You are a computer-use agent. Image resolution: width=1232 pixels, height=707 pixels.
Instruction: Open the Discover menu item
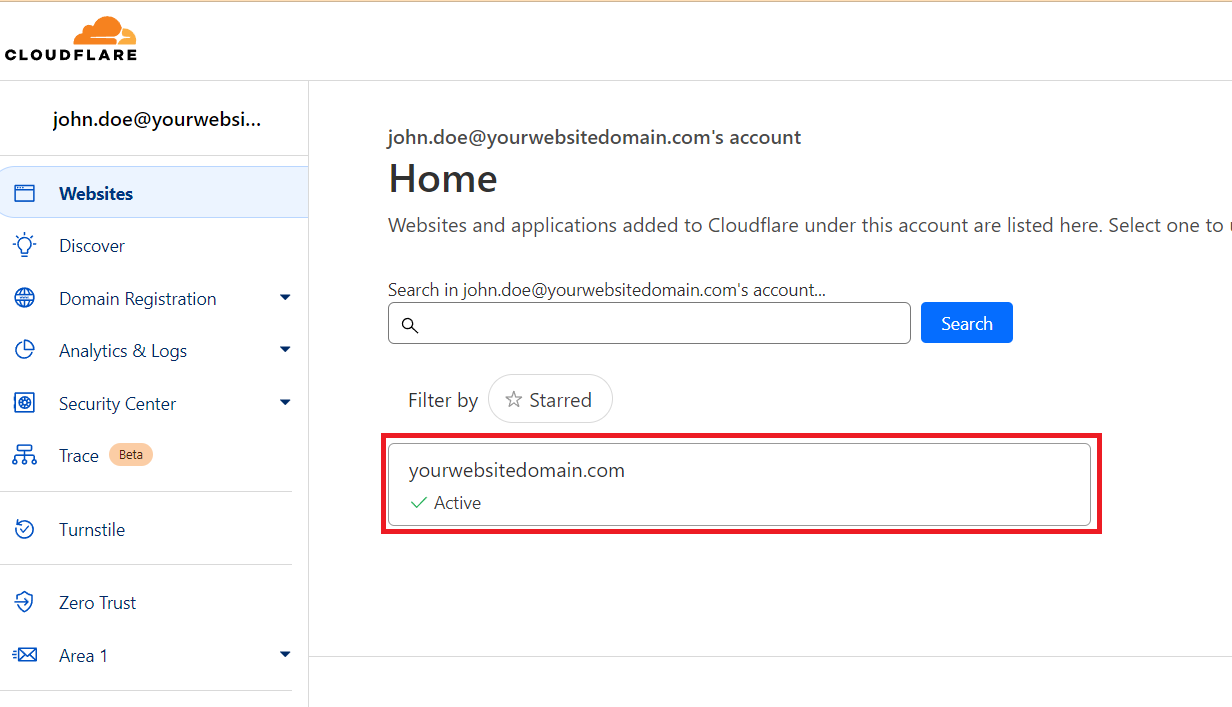coord(92,246)
